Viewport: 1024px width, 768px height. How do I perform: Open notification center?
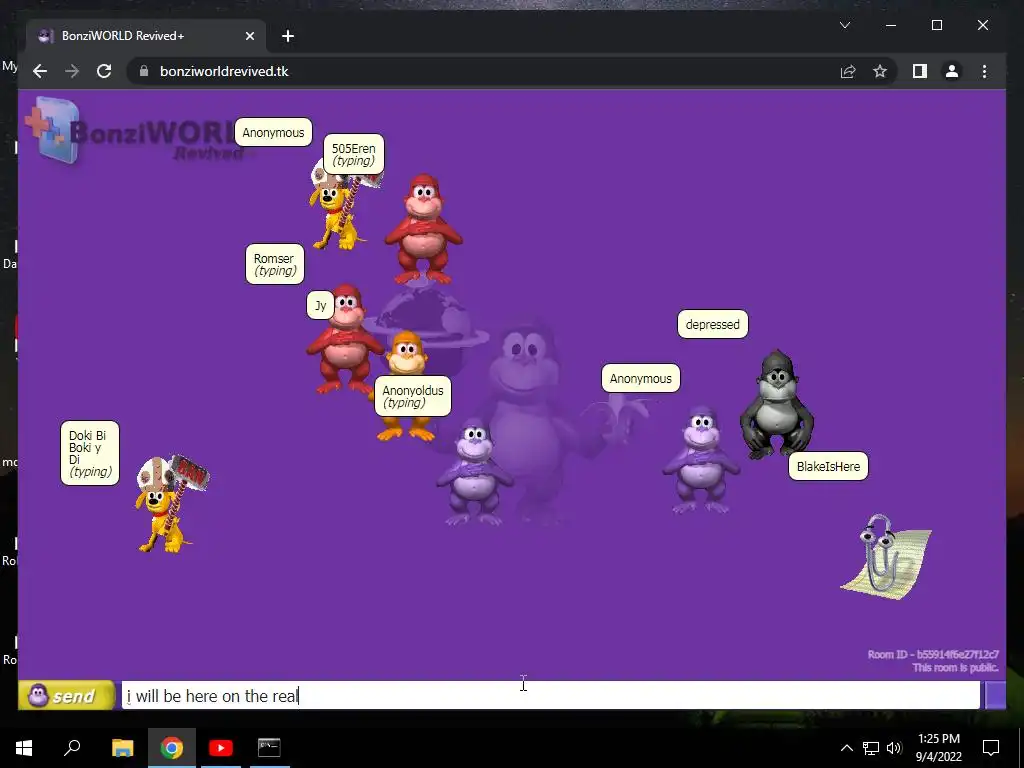pos(991,748)
